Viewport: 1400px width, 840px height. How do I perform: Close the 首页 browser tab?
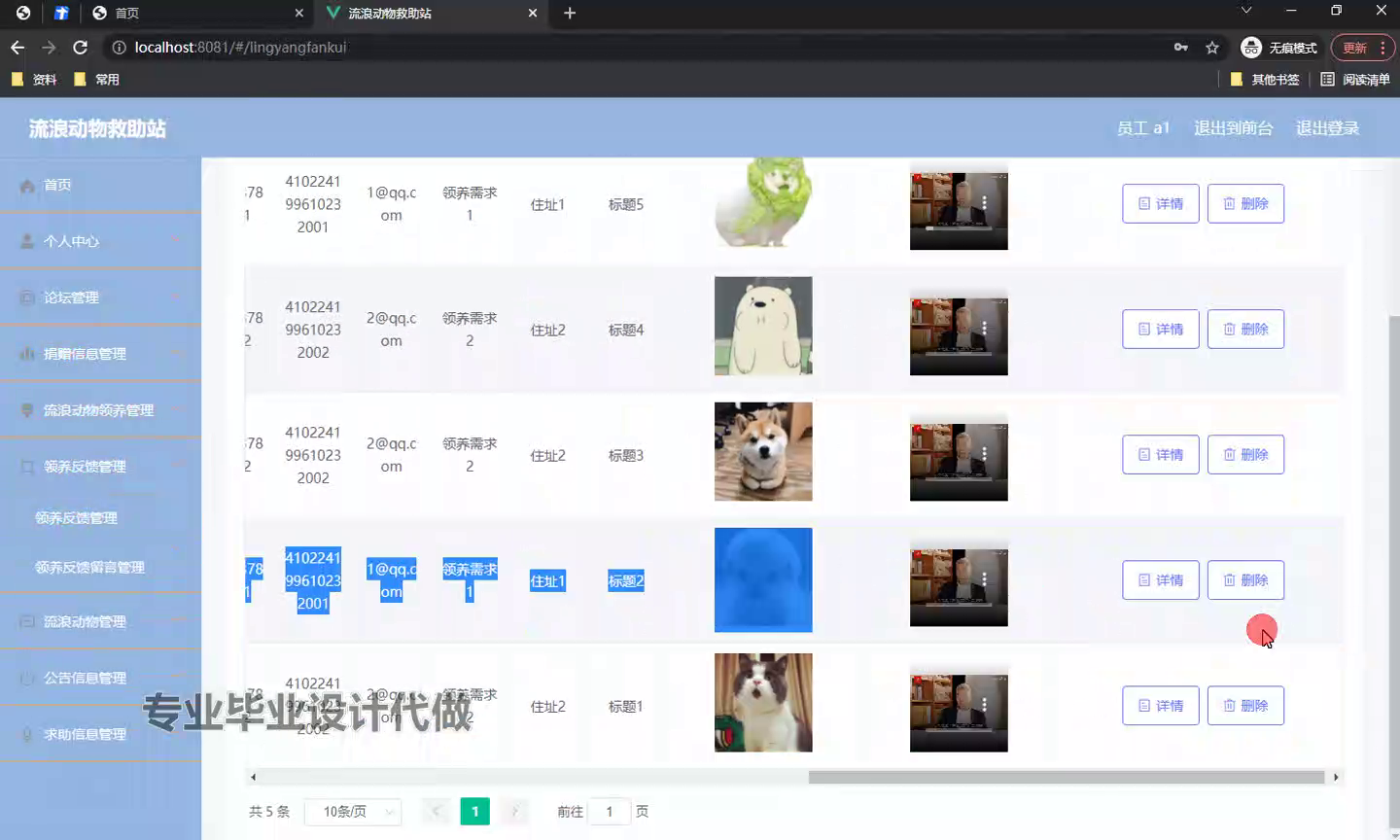tap(299, 13)
